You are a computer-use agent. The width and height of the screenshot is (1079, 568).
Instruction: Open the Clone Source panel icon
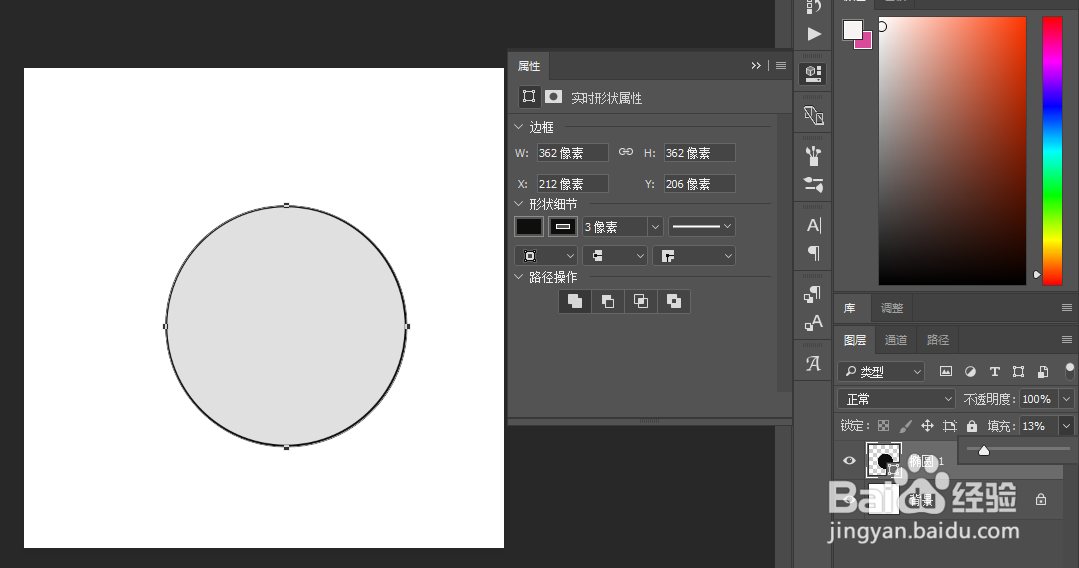[x=813, y=115]
